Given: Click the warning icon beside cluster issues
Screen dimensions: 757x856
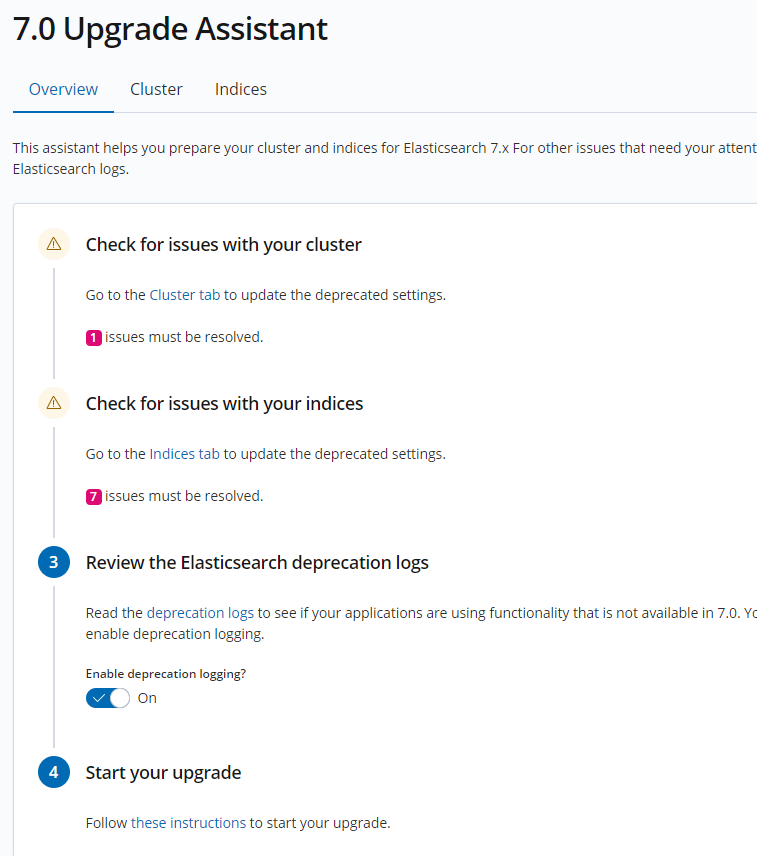Looking at the screenshot, I should click(54, 244).
